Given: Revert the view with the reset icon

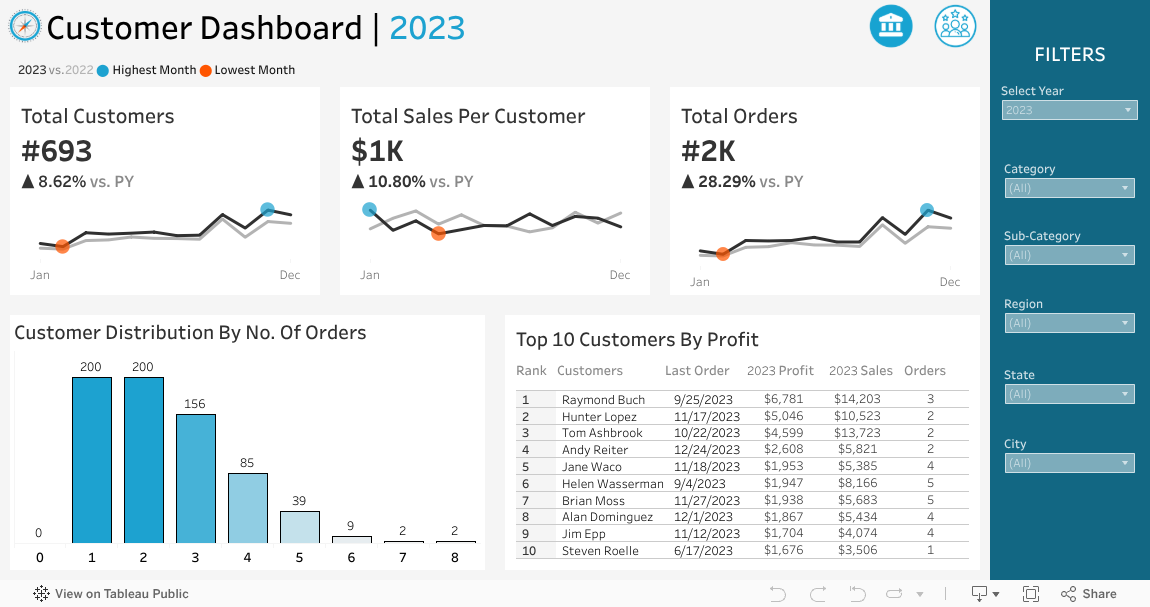Looking at the screenshot, I should (x=857, y=594).
